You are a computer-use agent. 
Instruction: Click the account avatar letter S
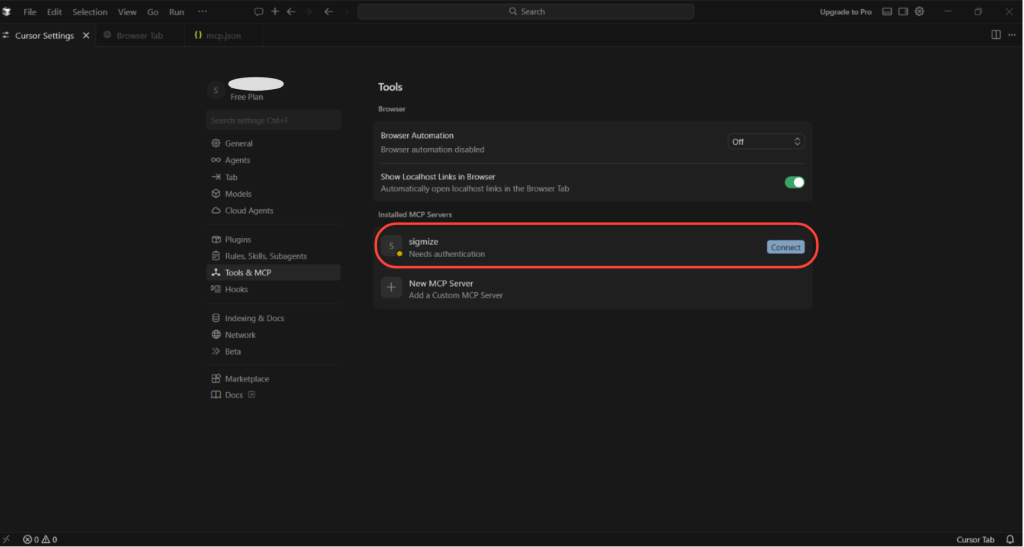[x=216, y=90]
